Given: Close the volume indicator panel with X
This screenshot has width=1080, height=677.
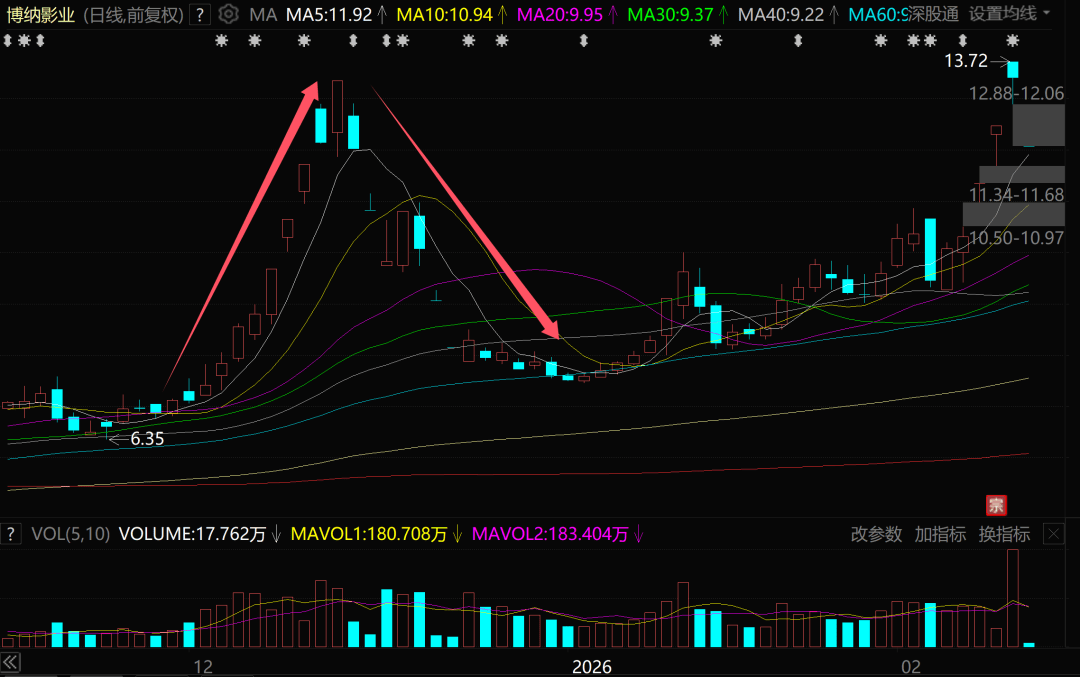Looking at the screenshot, I should [x=1053, y=534].
